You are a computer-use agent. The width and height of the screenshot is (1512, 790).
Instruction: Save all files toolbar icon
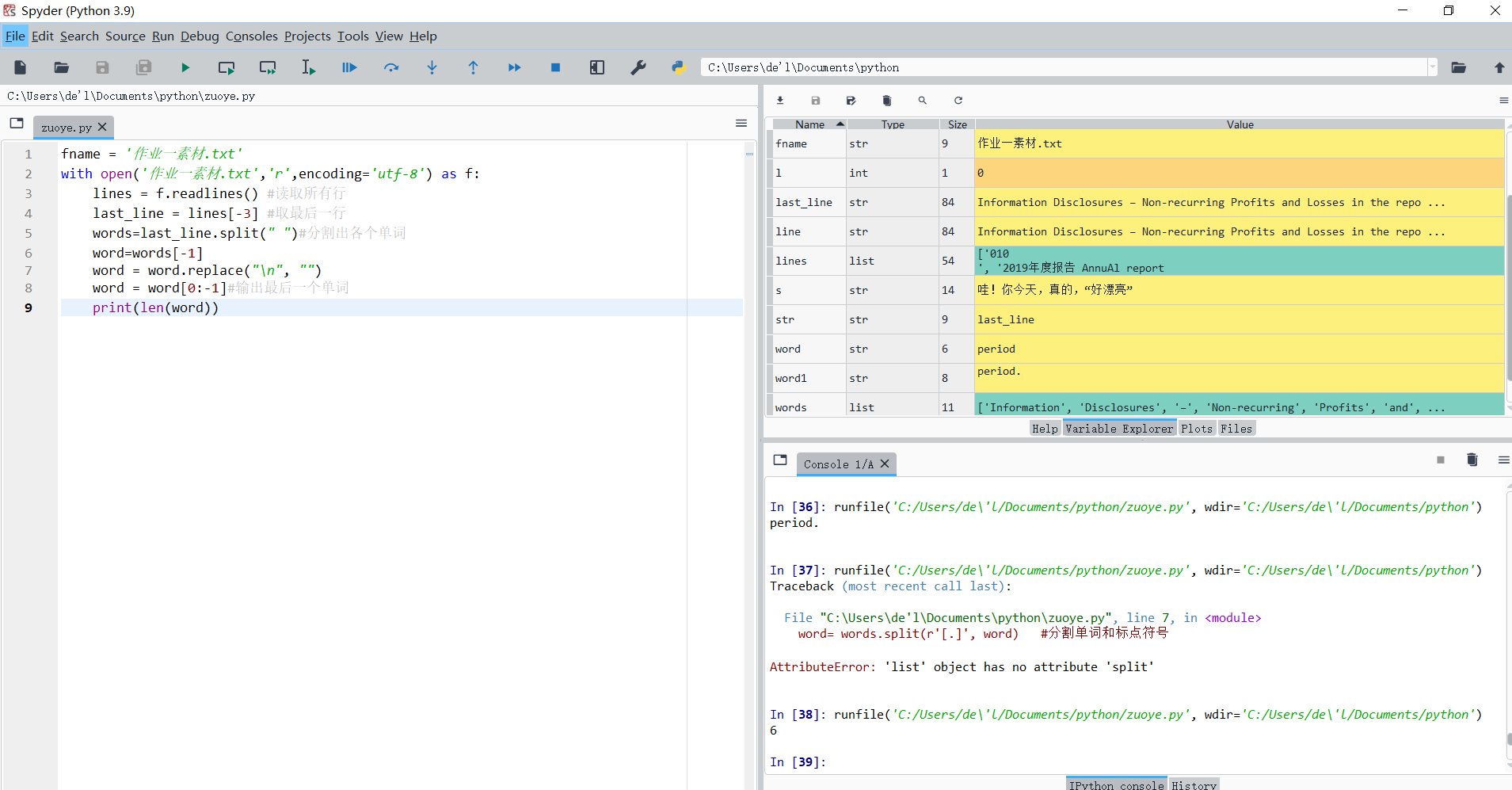pyautogui.click(x=143, y=67)
